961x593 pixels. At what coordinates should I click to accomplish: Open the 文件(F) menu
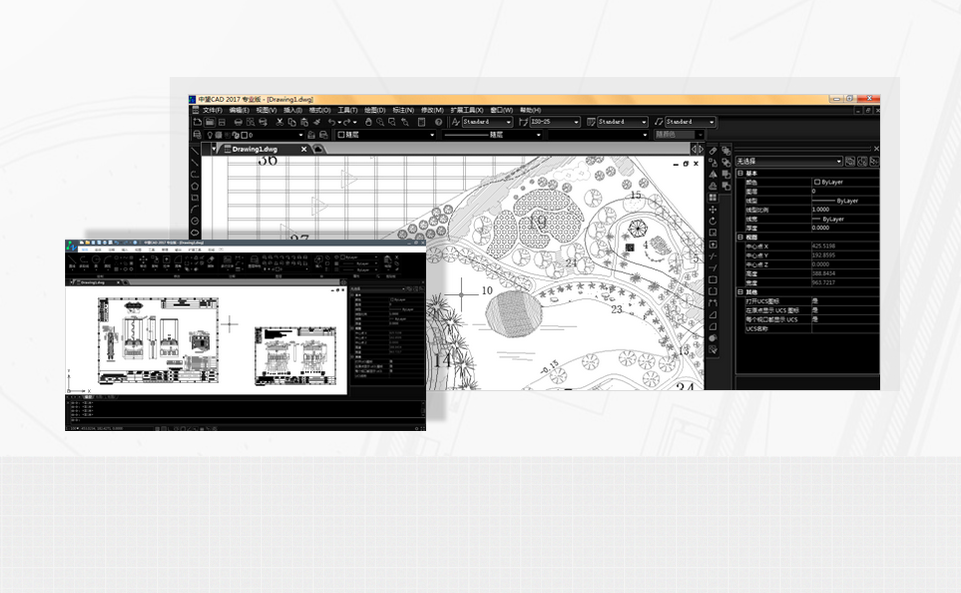click(213, 110)
